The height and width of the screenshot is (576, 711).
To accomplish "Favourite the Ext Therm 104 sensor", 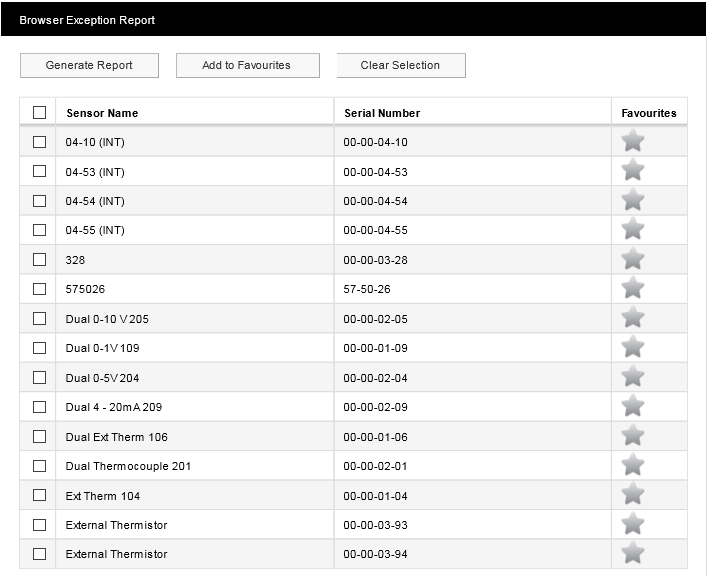I will 632,494.
